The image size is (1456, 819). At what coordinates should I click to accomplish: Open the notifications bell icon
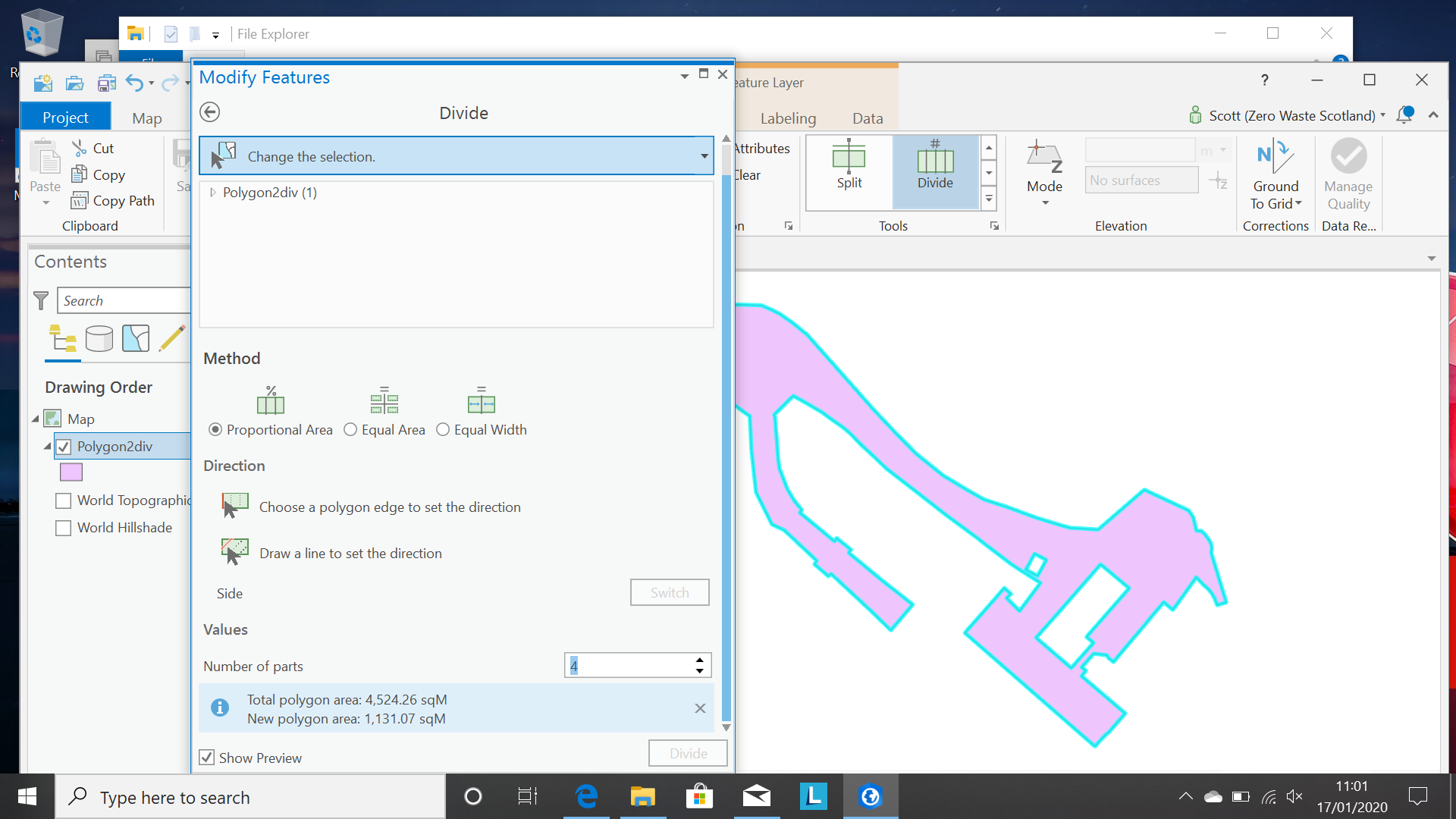pos(1404,115)
